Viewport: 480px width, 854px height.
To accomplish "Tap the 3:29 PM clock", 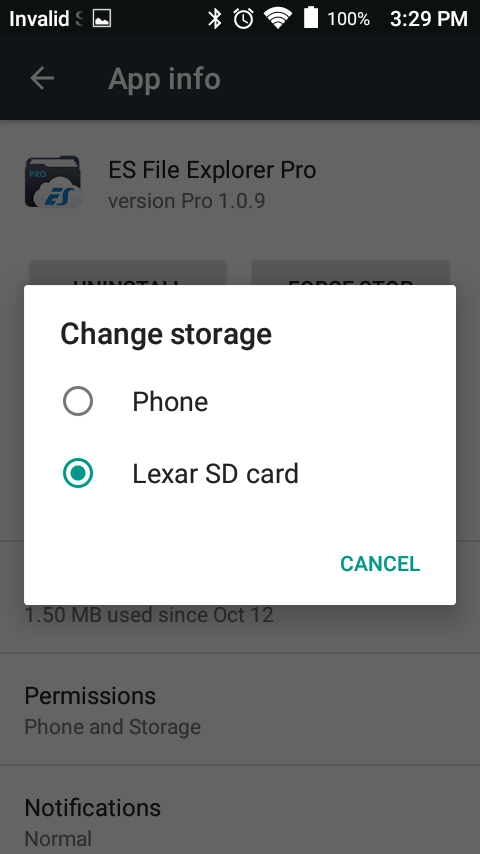I will click(x=429, y=19).
